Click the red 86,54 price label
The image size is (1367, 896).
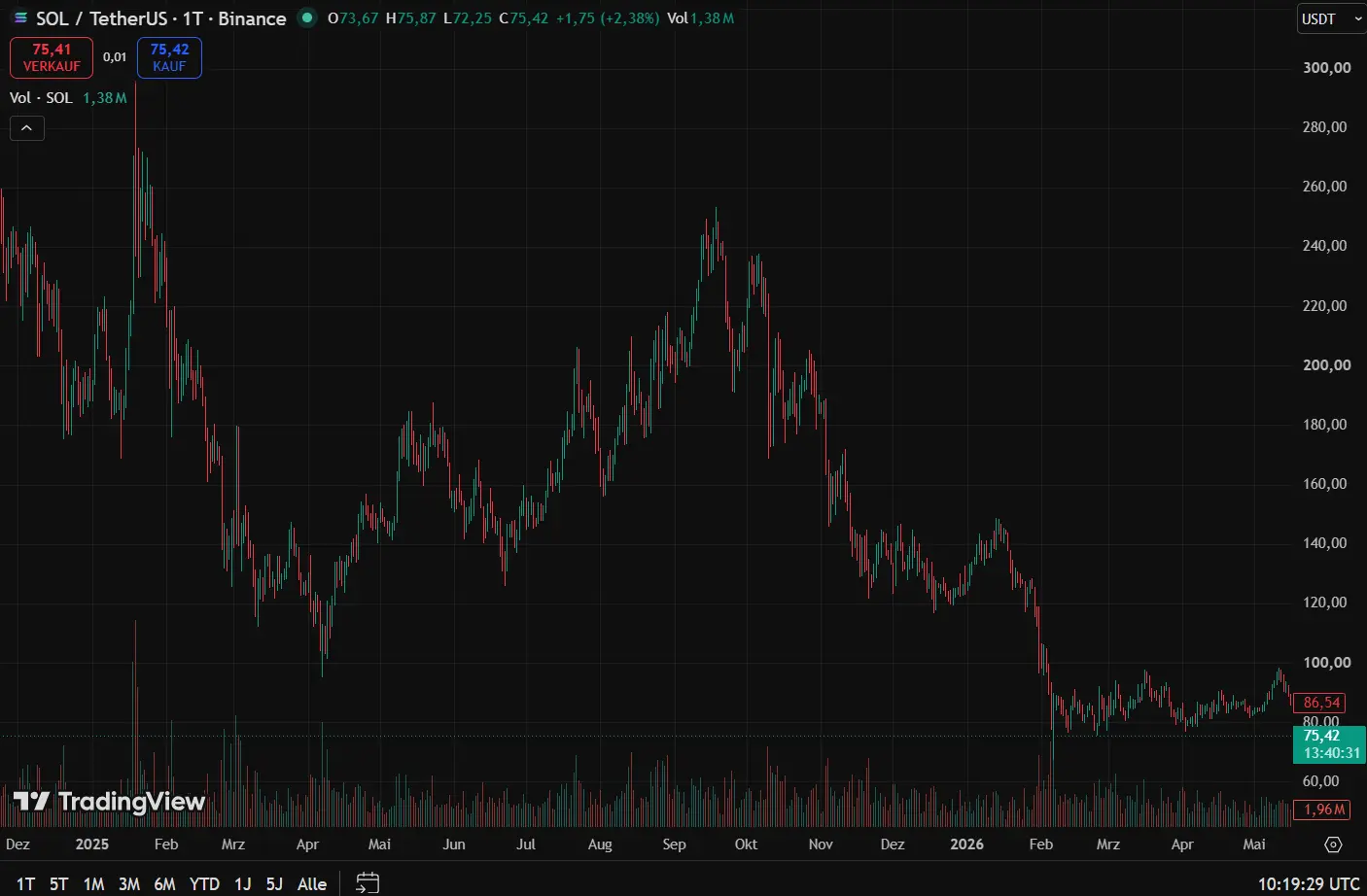pyautogui.click(x=1322, y=702)
